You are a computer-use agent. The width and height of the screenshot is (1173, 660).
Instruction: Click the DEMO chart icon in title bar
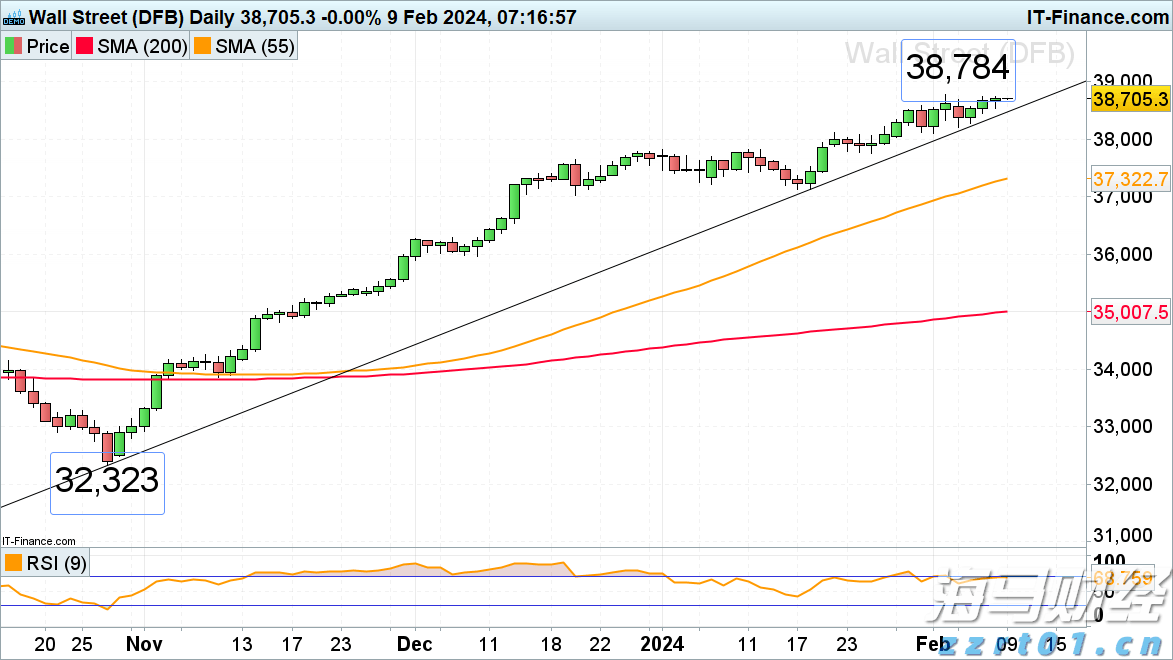(12, 17)
